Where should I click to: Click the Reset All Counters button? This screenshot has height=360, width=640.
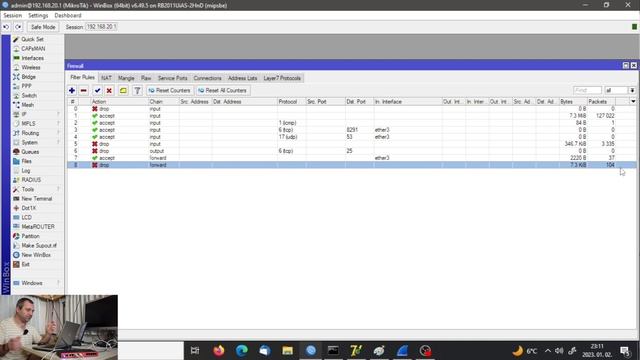click(x=222, y=90)
